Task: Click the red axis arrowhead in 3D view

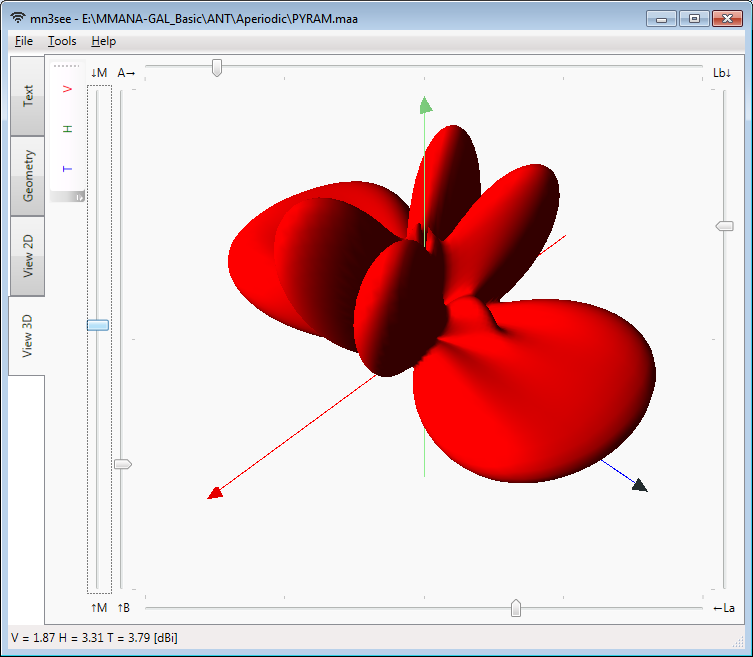Action: pyautogui.click(x=215, y=493)
